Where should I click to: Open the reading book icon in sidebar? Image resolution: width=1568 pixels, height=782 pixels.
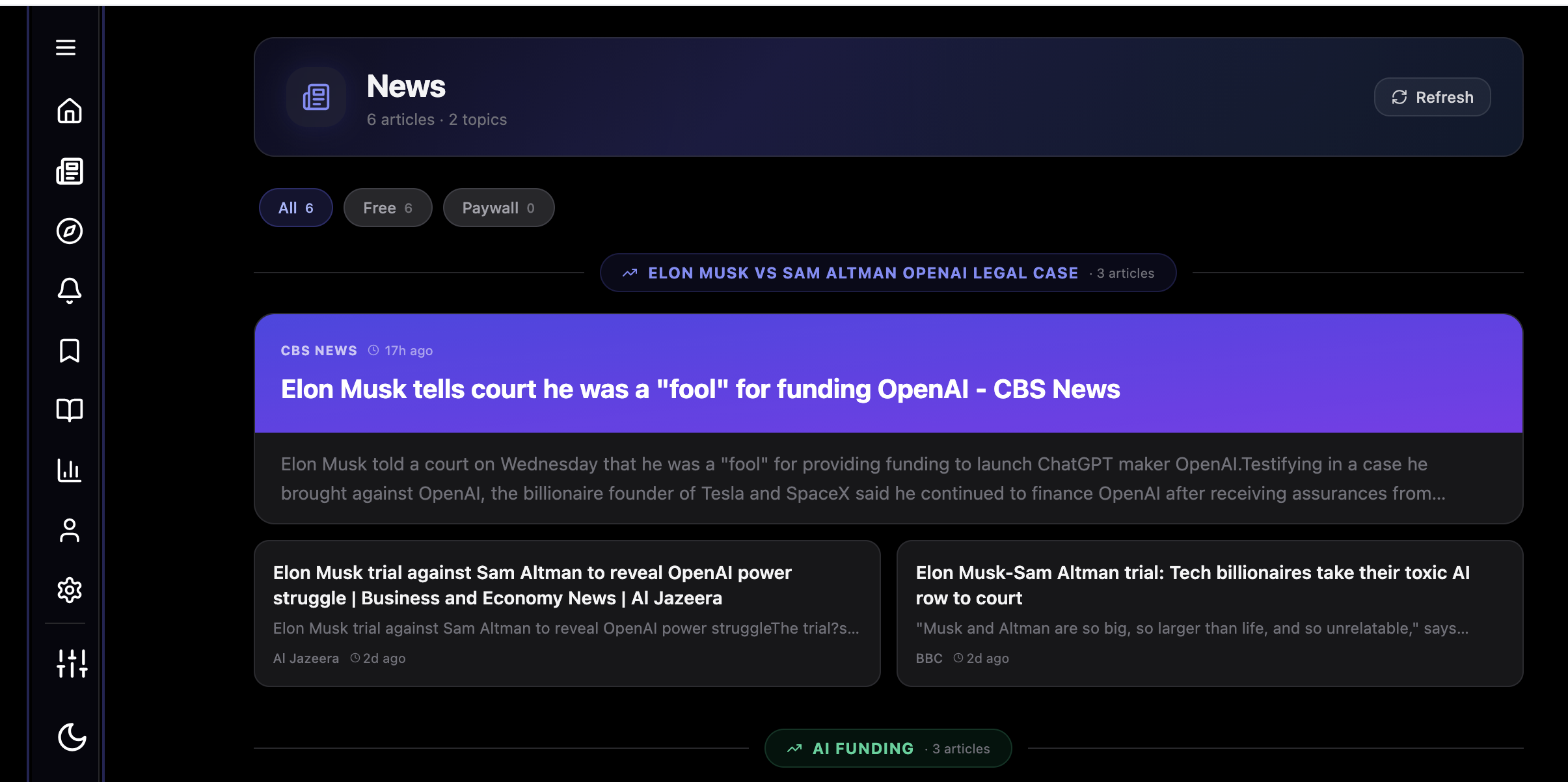[x=70, y=411]
